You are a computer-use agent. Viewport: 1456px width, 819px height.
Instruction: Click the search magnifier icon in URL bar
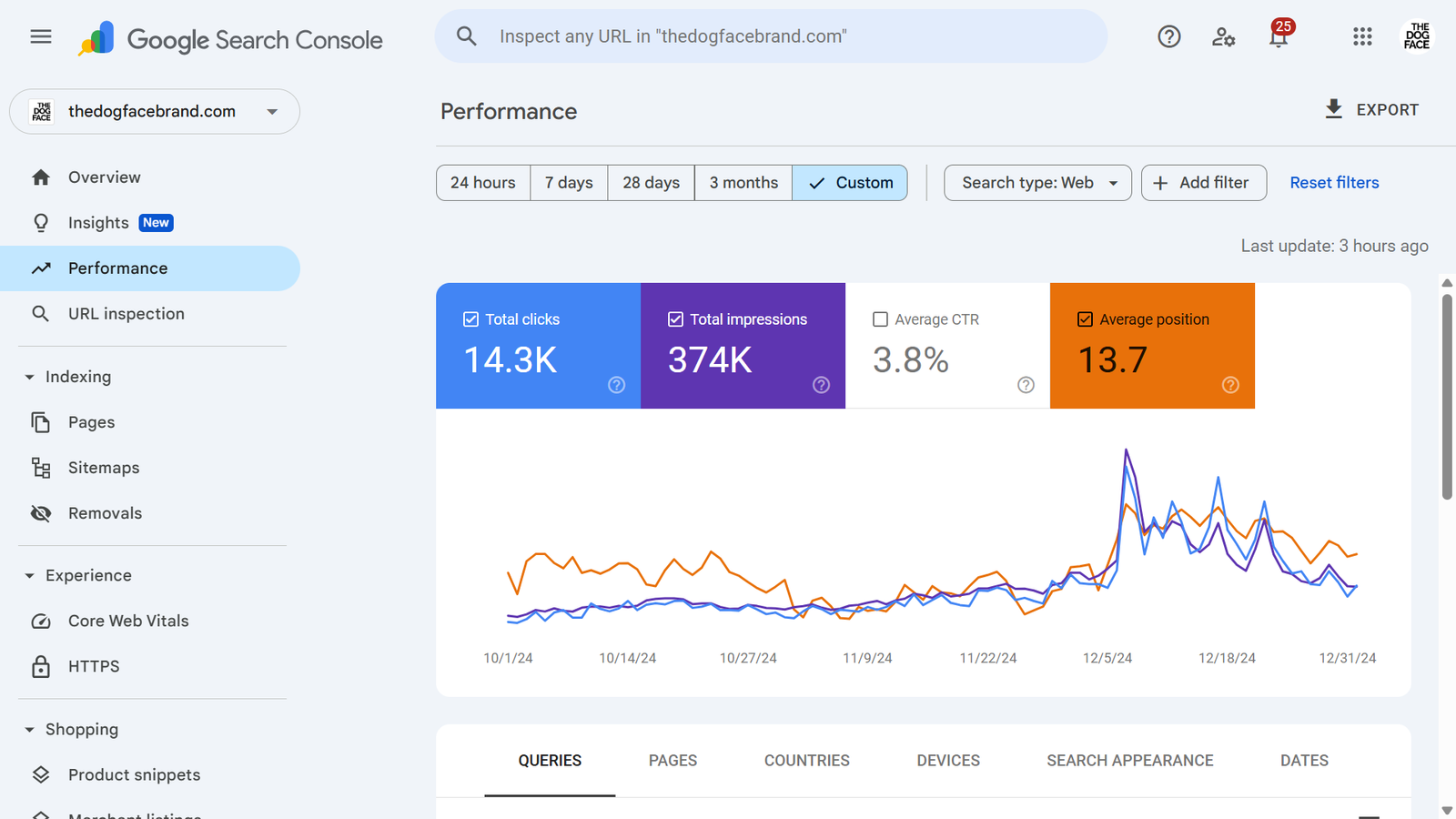[466, 36]
